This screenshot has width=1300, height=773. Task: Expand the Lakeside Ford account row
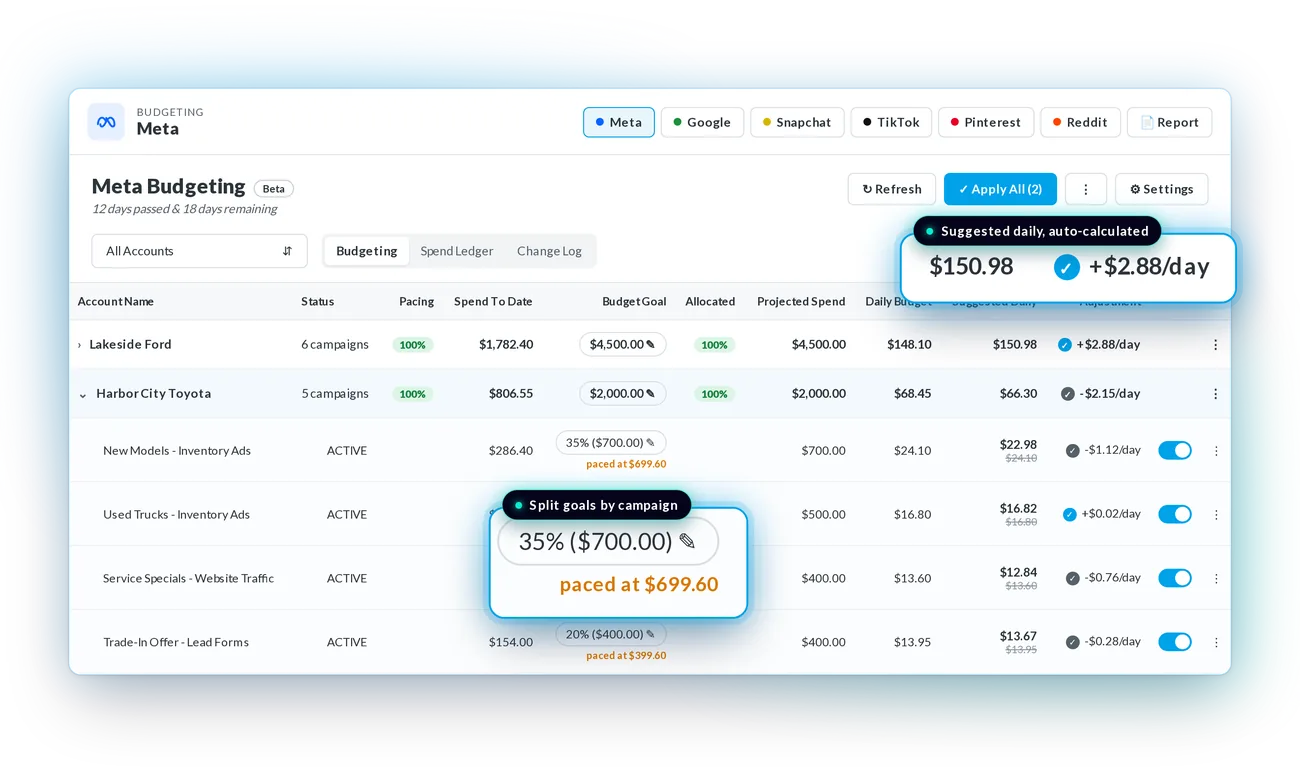coord(80,345)
